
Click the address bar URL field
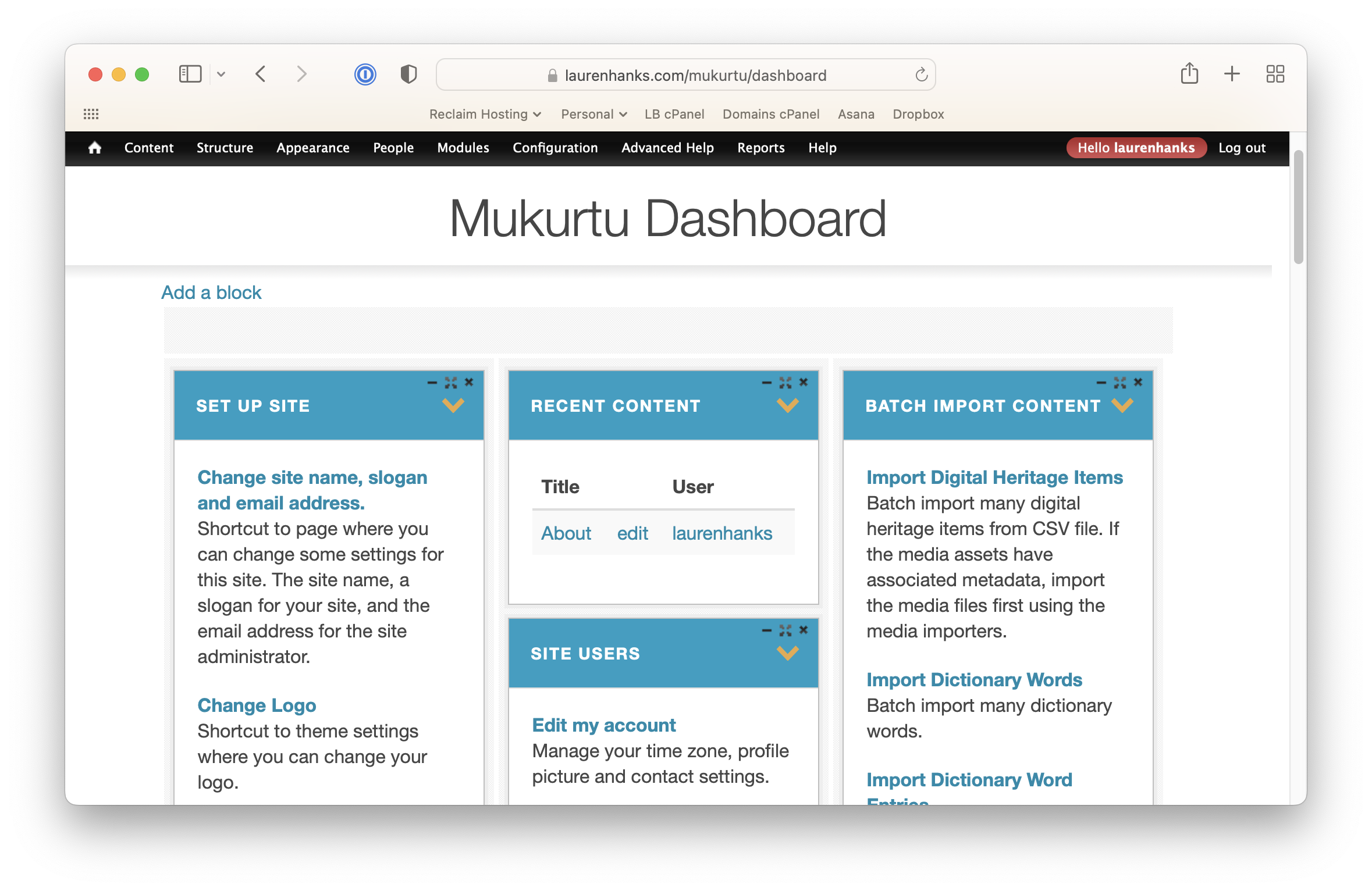click(685, 74)
